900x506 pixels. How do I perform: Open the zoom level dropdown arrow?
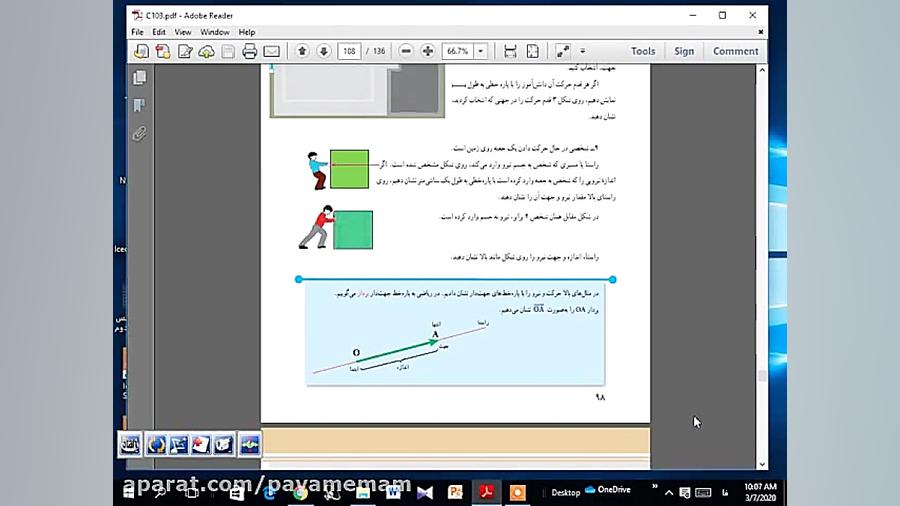pyautogui.click(x=480, y=51)
